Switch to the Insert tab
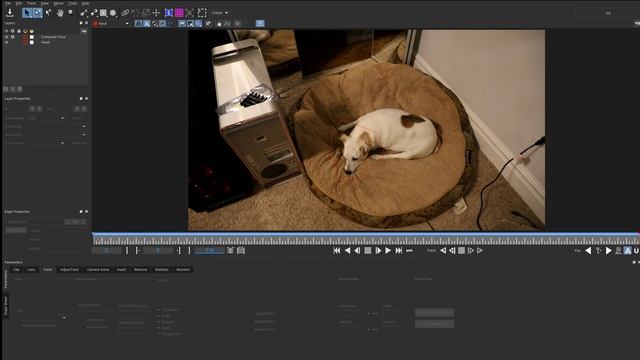 121,270
